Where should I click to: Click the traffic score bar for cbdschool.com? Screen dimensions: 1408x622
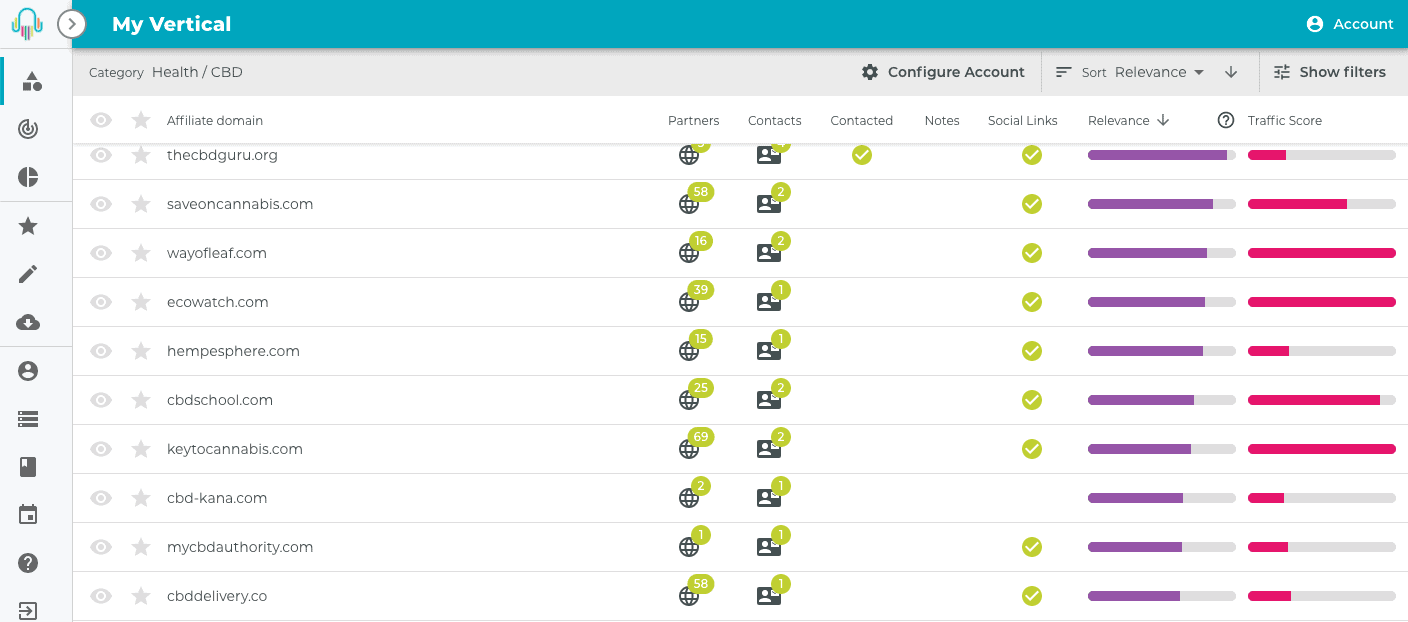(1322, 400)
